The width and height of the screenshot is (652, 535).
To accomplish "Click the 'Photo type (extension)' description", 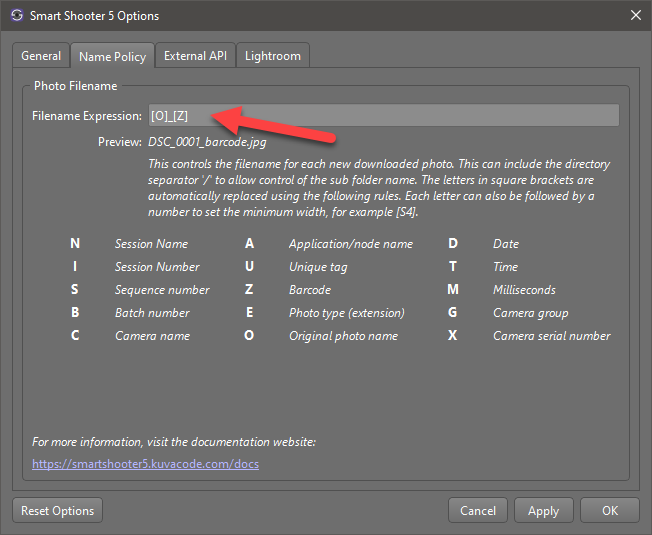I will click(347, 313).
